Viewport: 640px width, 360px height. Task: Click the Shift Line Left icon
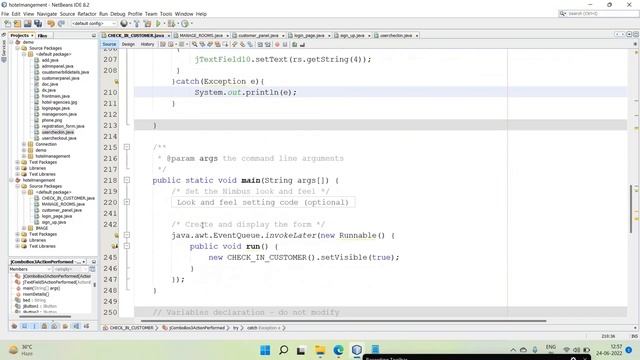pos(260,44)
